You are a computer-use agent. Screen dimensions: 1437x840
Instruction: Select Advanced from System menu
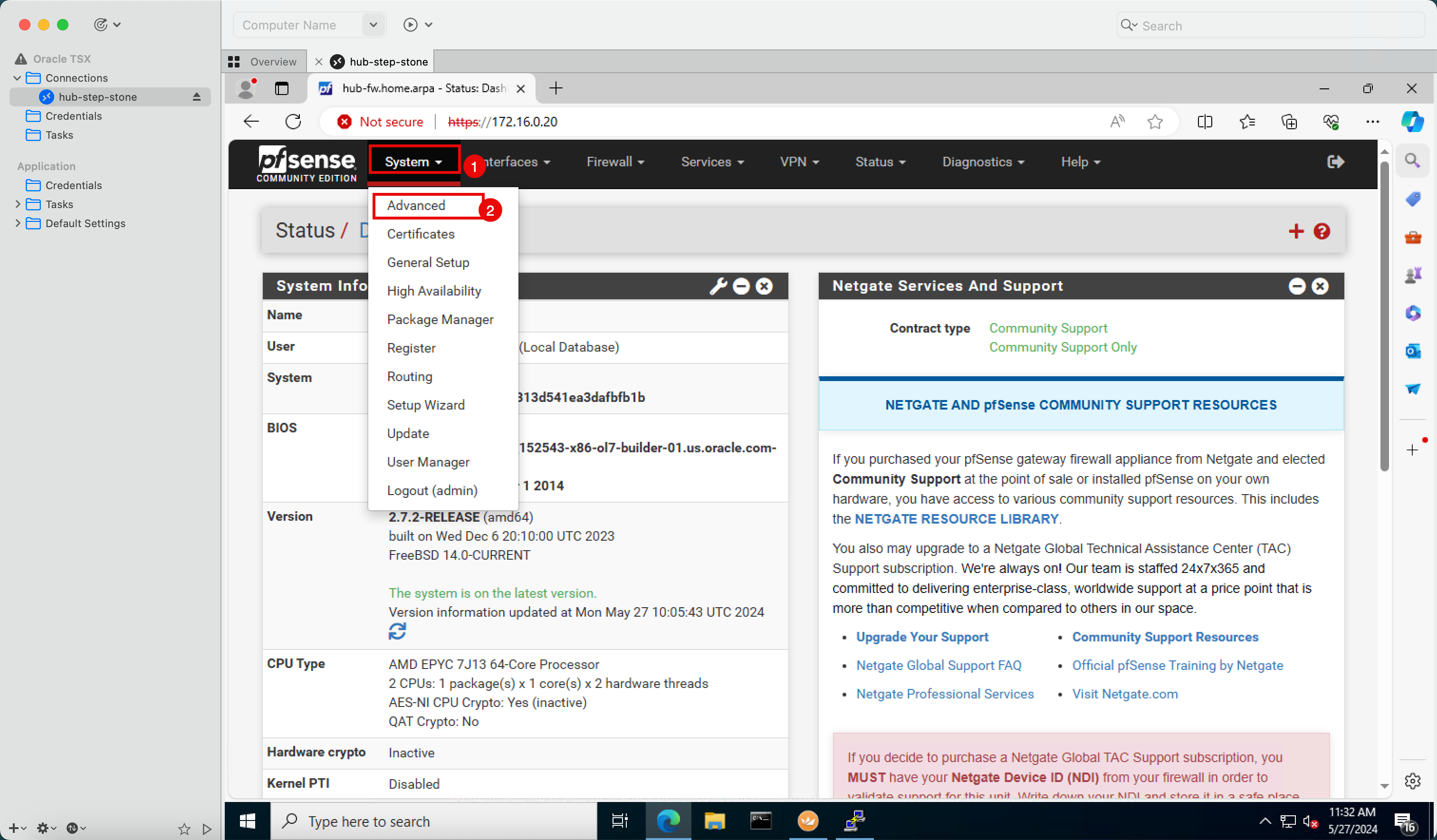point(416,205)
